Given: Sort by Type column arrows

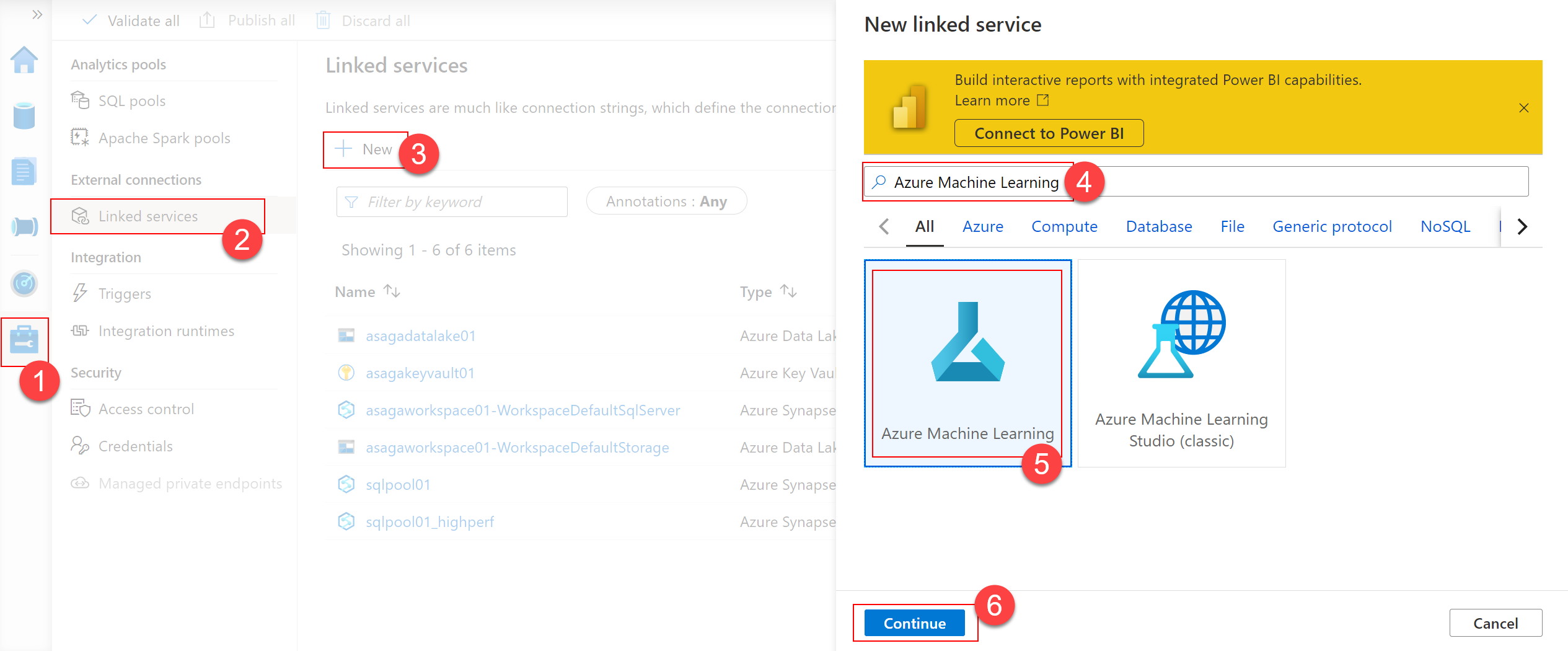Looking at the screenshot, I should [x=788, y=291].
